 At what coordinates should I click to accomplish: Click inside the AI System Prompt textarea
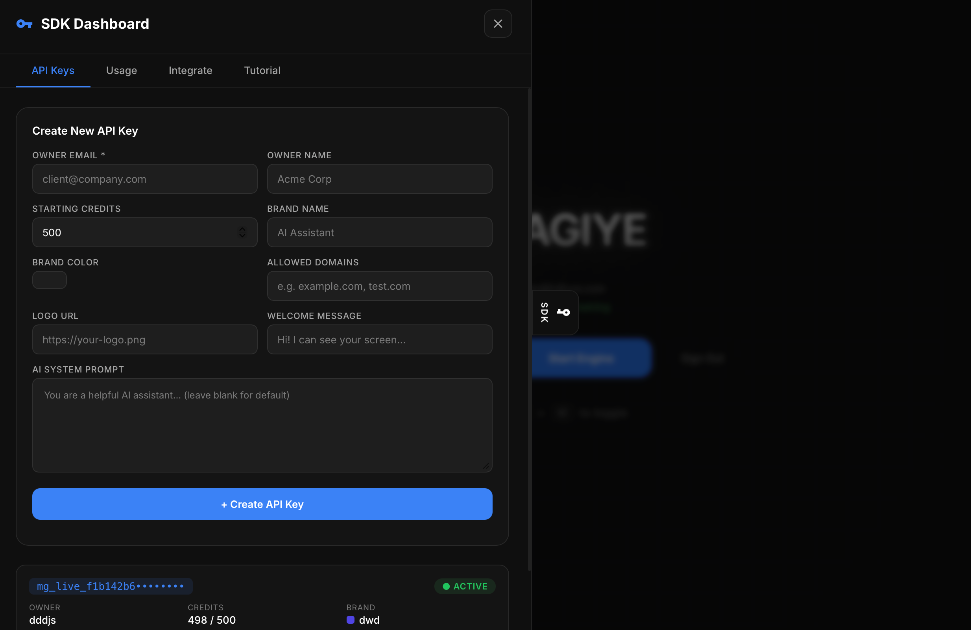click(x=262, y=425)
